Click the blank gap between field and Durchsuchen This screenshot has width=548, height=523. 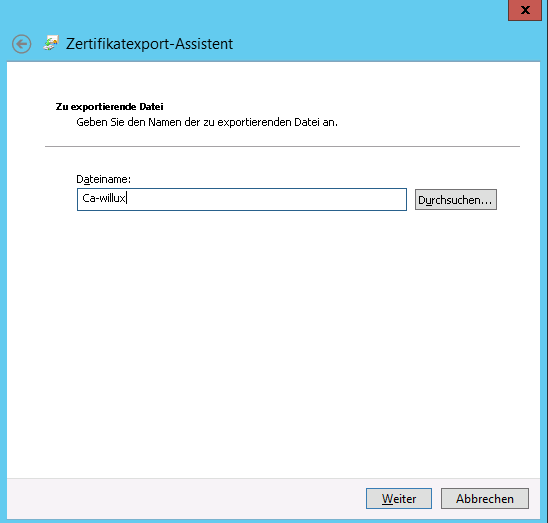click(x=411, y=200)
